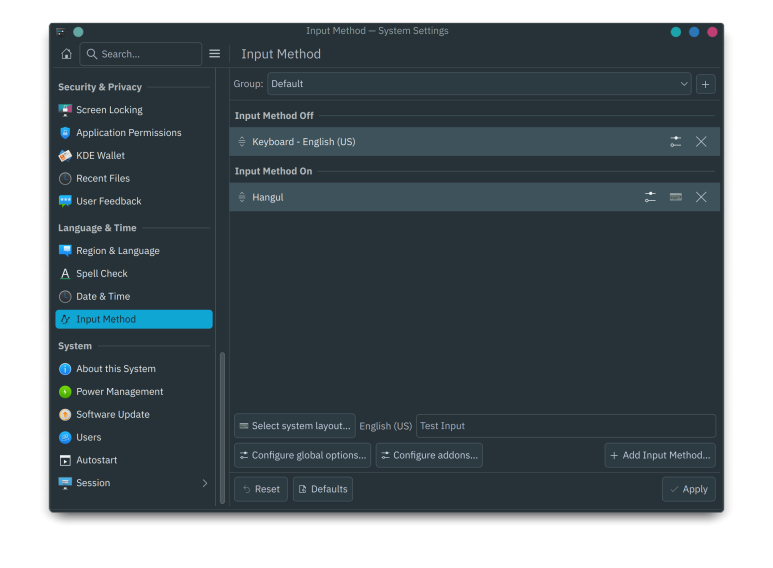Viewport: 773px width, 568px height.
Task: Click Add Input Method button
Action: point(660,455)
